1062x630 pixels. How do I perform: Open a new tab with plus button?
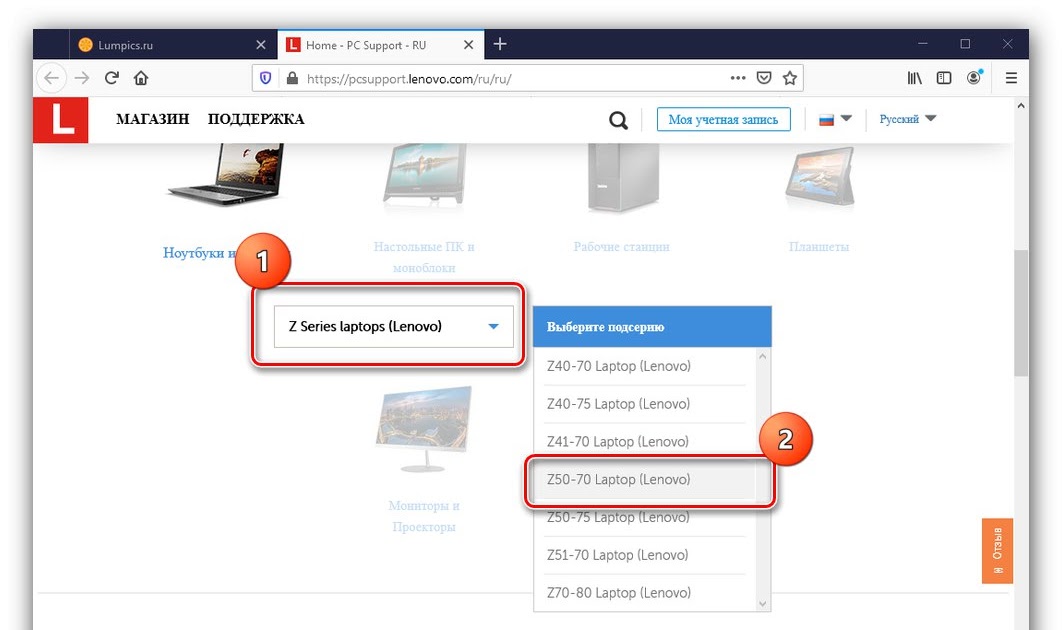[500, 44]
